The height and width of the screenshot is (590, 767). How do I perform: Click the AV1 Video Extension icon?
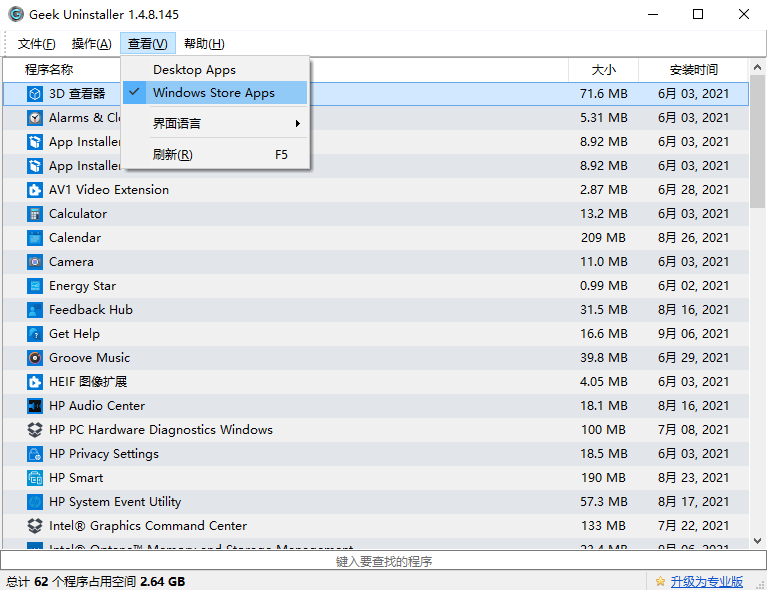(x=35, y=190)
